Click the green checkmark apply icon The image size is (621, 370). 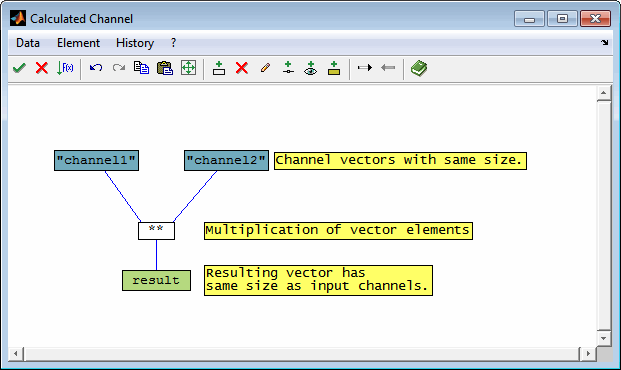pyautogui.click(x=19, y=68)
